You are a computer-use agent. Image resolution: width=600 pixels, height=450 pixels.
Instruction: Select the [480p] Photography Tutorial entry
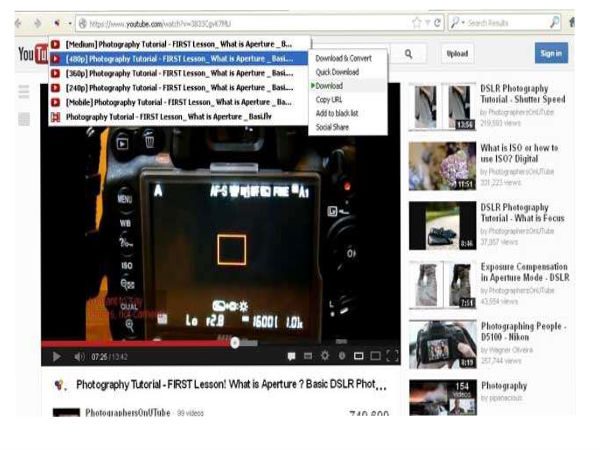click(179, 59)
